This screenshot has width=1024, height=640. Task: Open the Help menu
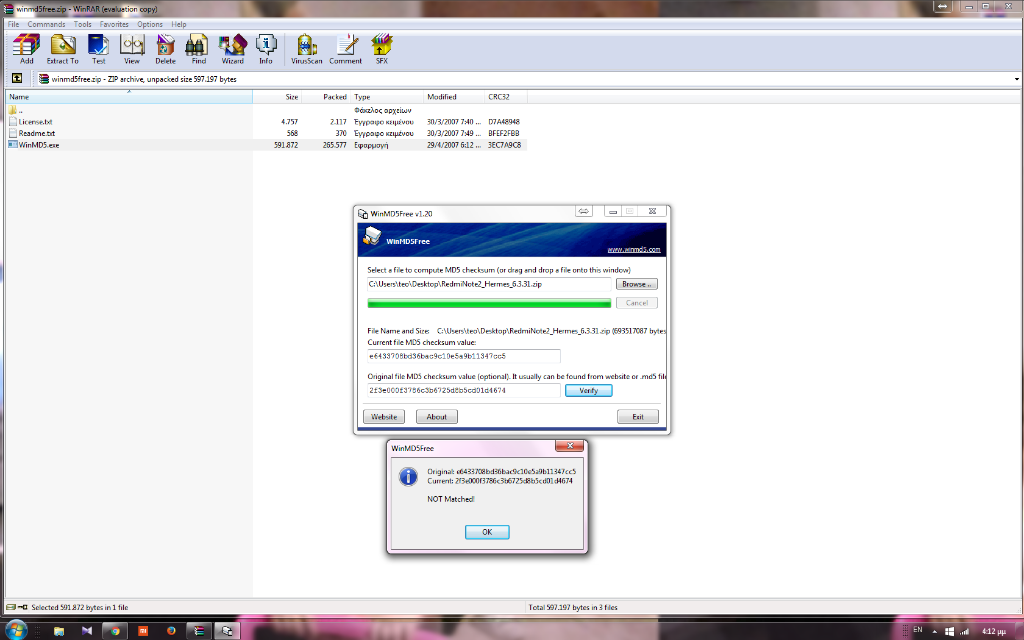click(179, 24)
